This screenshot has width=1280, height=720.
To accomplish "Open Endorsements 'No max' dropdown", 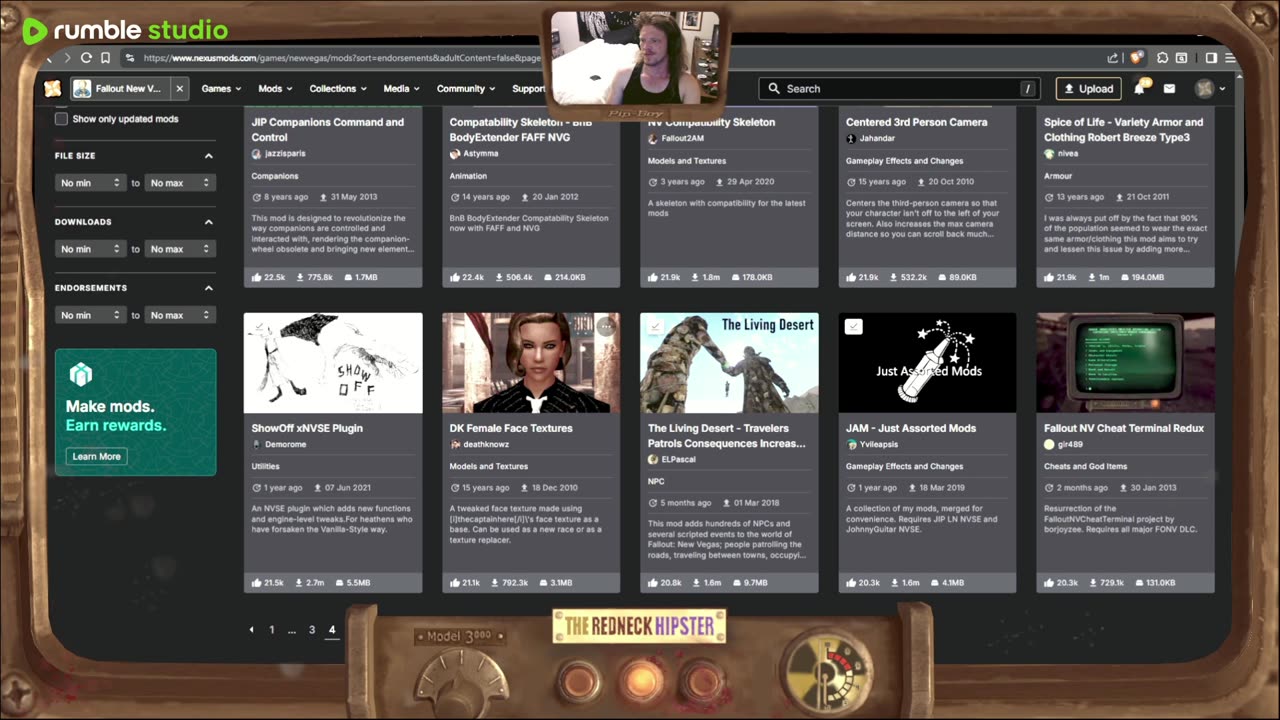I will 180,315.
